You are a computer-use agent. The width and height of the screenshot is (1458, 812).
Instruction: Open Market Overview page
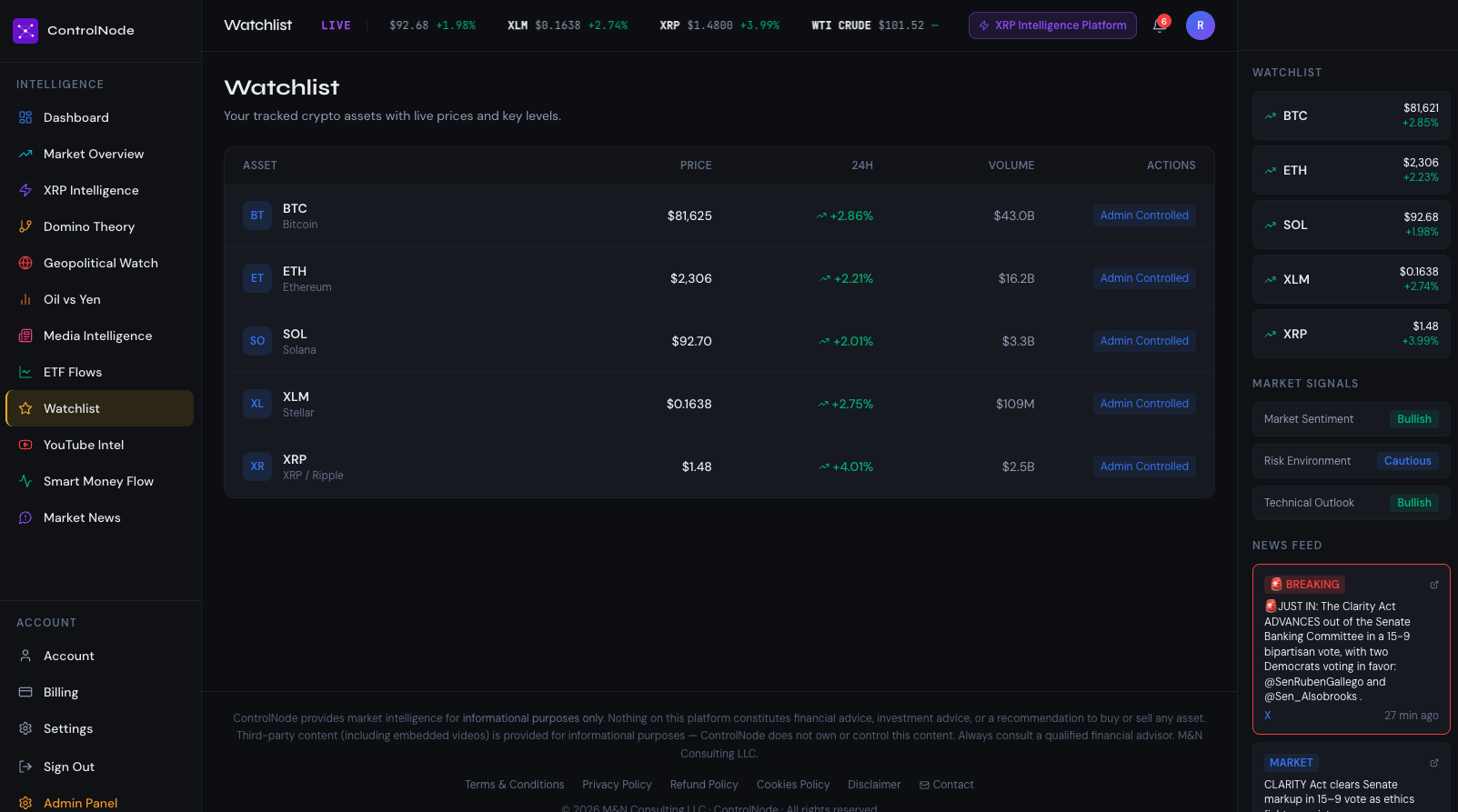coord(100,154)
